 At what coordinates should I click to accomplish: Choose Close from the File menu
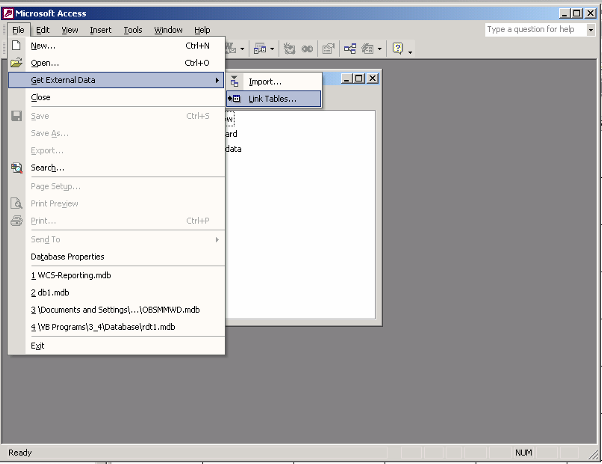click(x=116, y=97)
